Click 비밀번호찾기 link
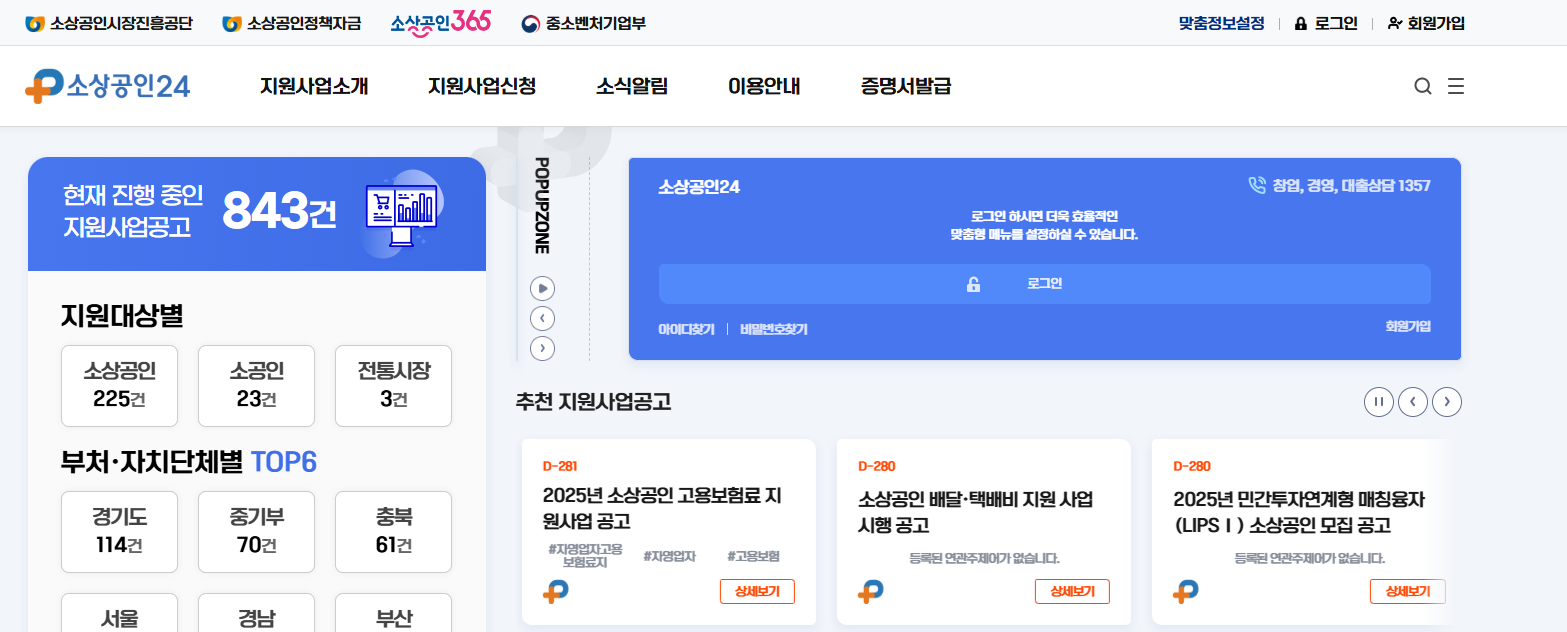Screen dimensions: 1567x632 click(x=774, y=329)
